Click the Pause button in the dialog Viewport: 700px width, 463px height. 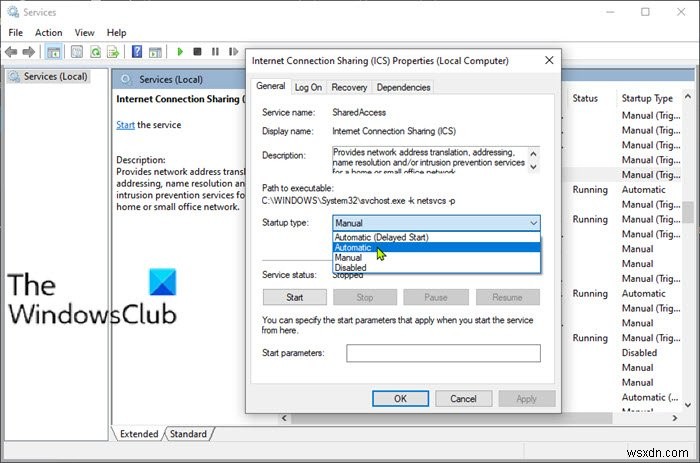436,297
